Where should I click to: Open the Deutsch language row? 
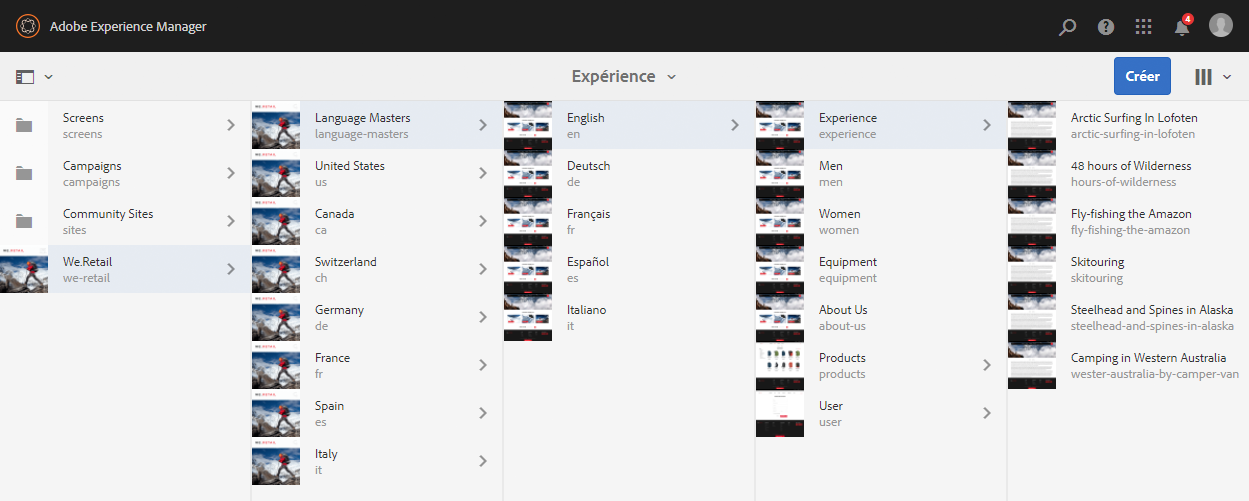click(x=629, y=173)
